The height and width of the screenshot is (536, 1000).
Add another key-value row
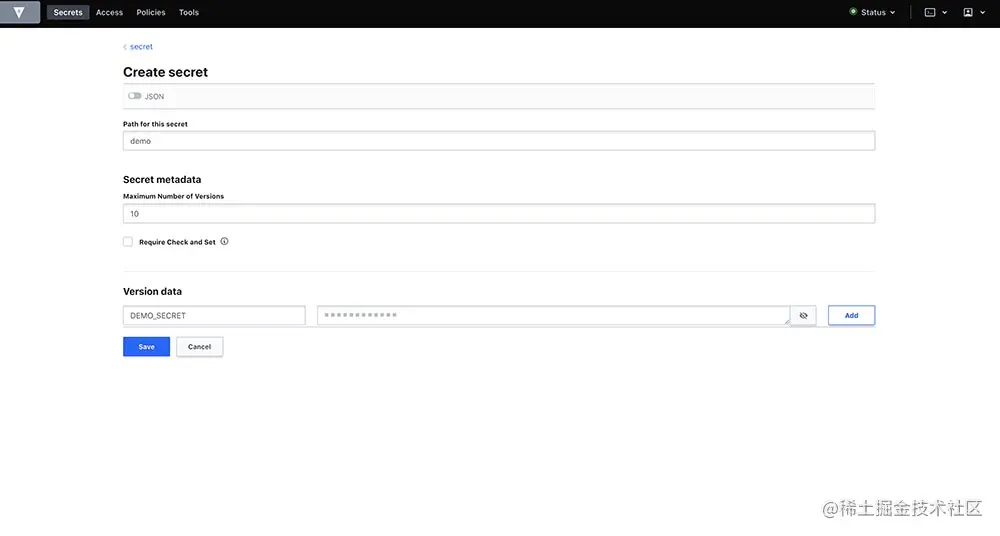tap(851, 315)
